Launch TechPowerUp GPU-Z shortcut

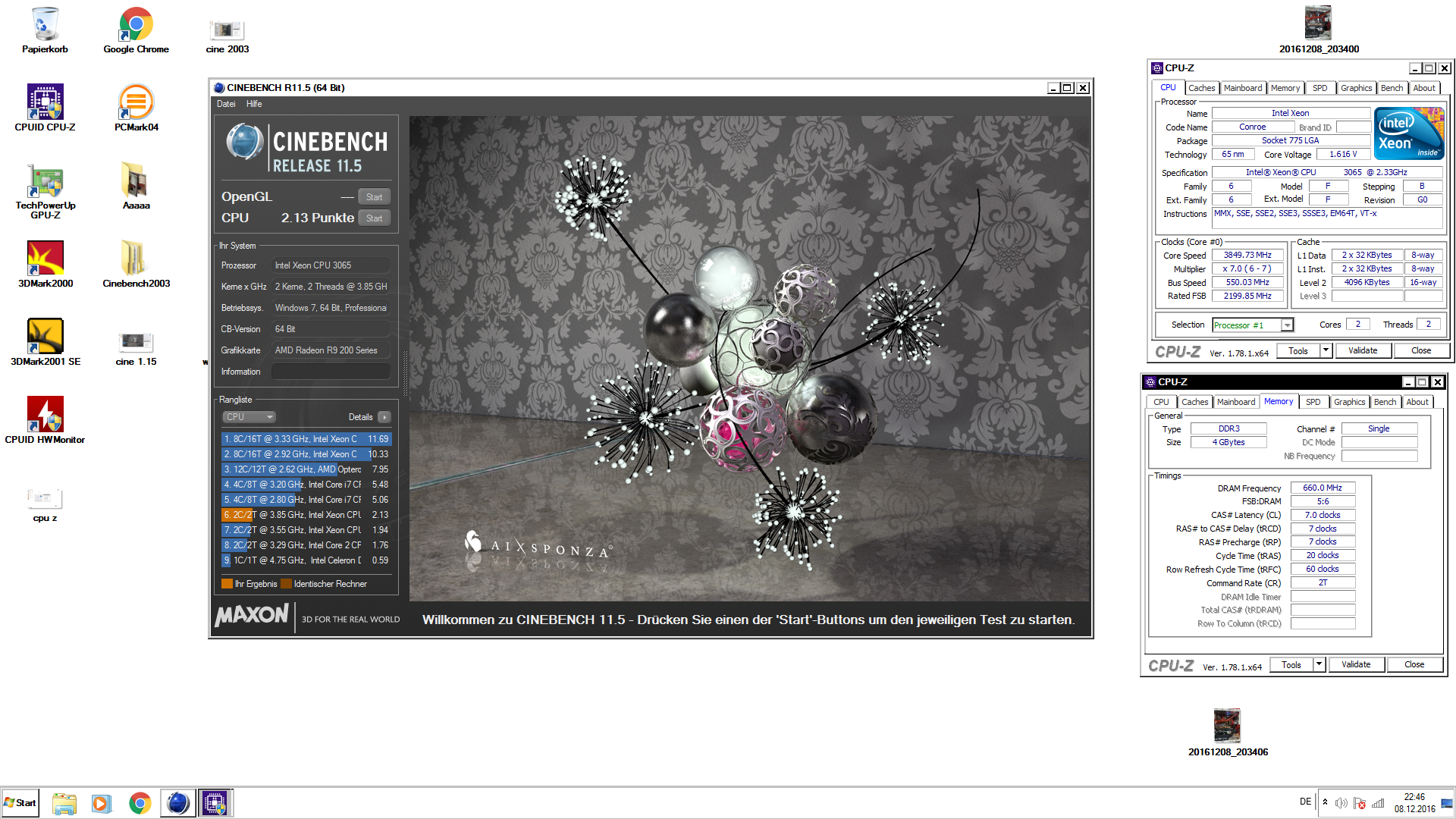pyautogui.click(x=45, y=191)
